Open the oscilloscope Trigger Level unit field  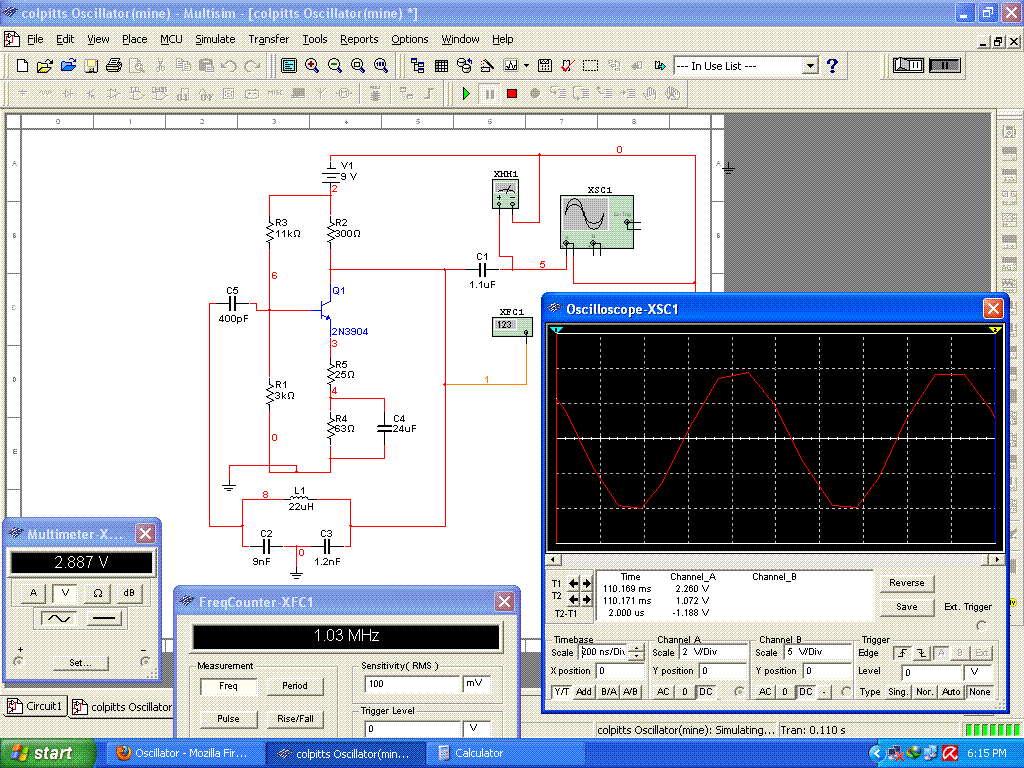[978, 672]
